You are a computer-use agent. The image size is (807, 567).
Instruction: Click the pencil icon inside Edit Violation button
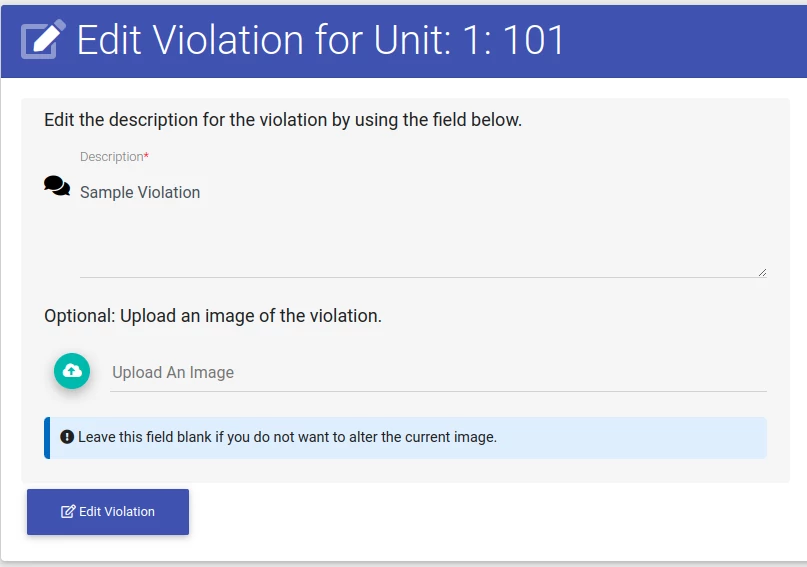pos(68,511)
